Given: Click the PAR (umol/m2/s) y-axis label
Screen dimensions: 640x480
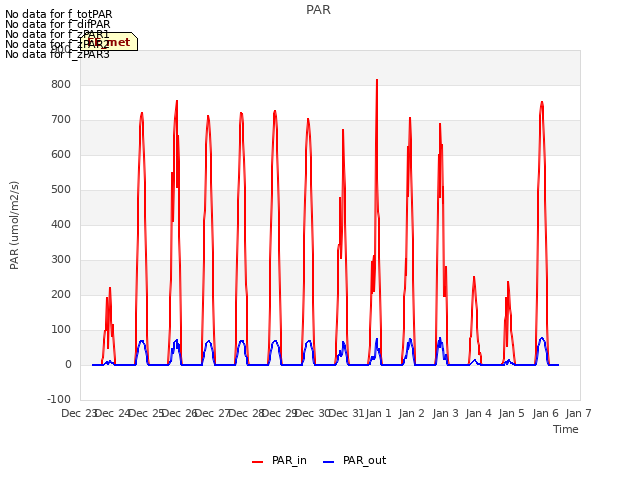Looking at the screenshot, I should pos(14,225).
